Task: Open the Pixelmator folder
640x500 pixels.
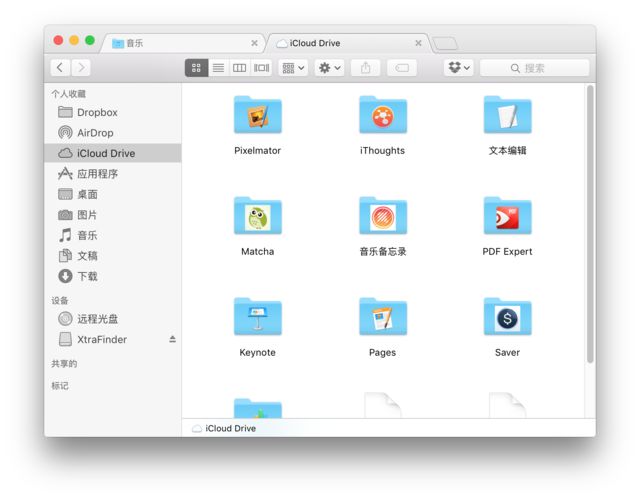Action: coord(258,115)
